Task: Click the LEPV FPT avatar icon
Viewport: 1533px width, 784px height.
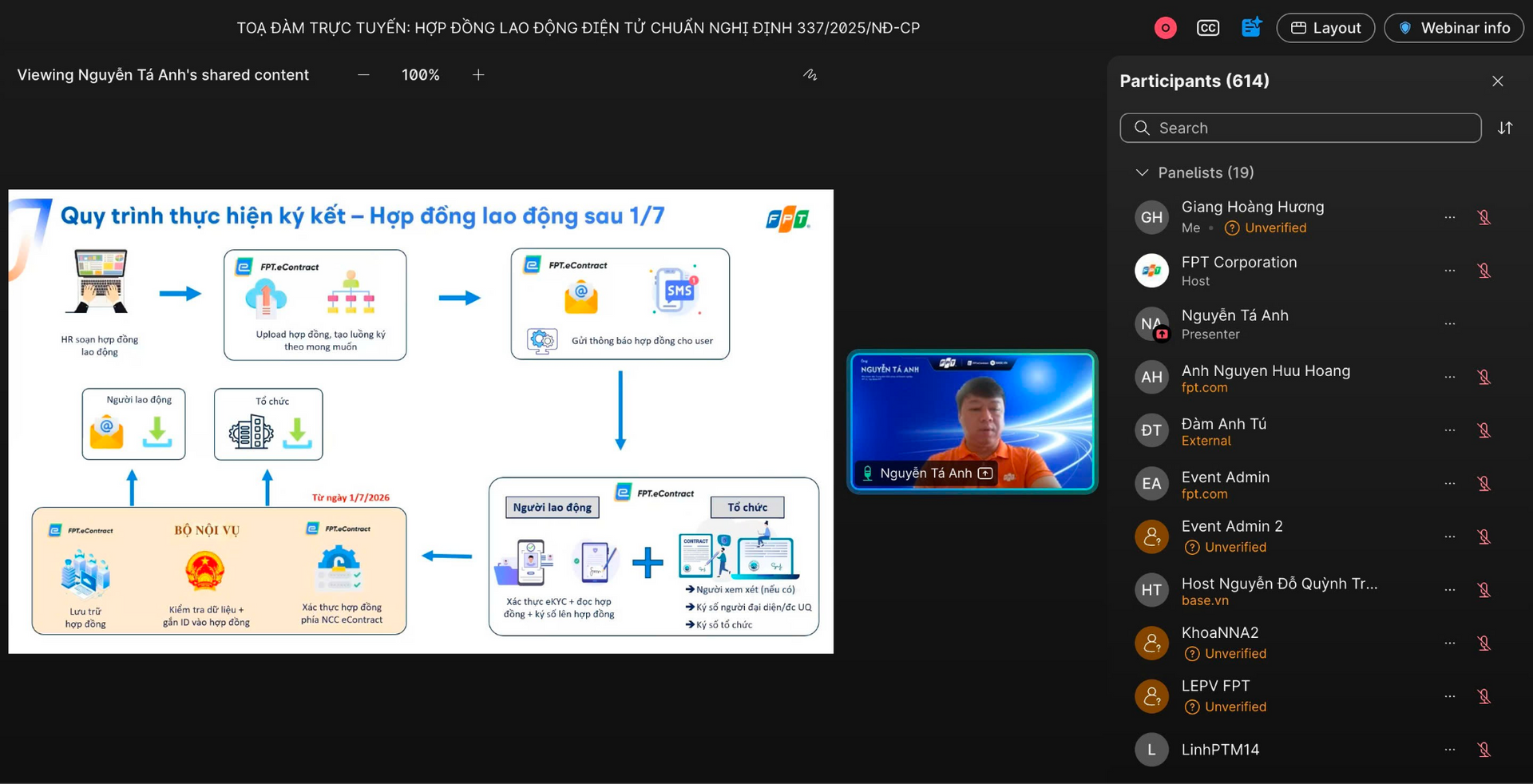Action: coord(1151,696)
